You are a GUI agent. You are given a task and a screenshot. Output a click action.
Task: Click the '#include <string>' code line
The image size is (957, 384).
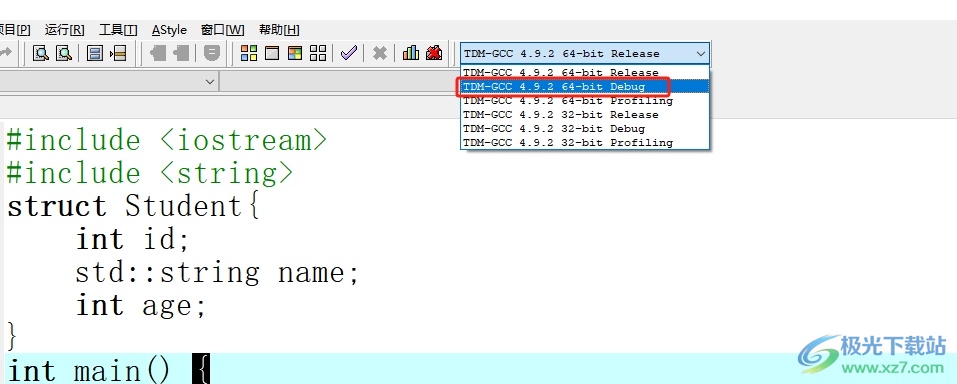pos(150,173)
